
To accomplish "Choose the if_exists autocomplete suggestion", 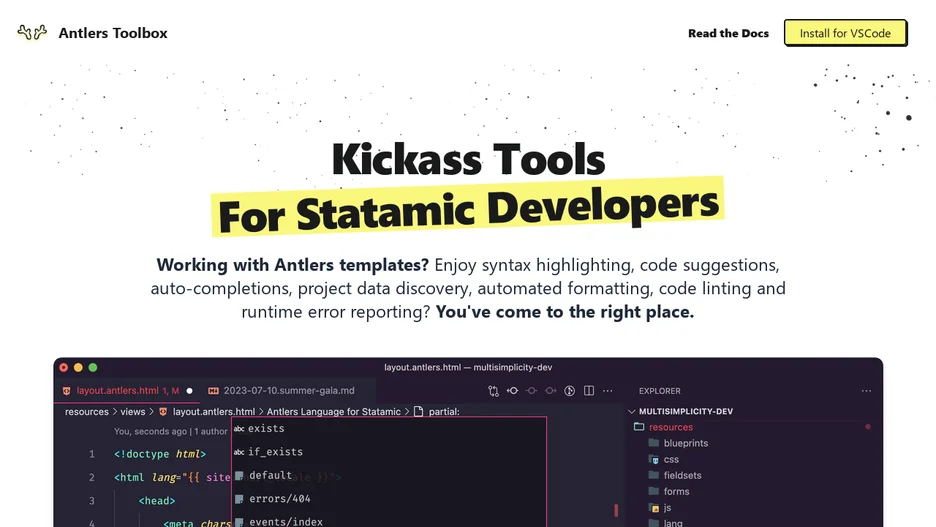I will pos(389,452).
